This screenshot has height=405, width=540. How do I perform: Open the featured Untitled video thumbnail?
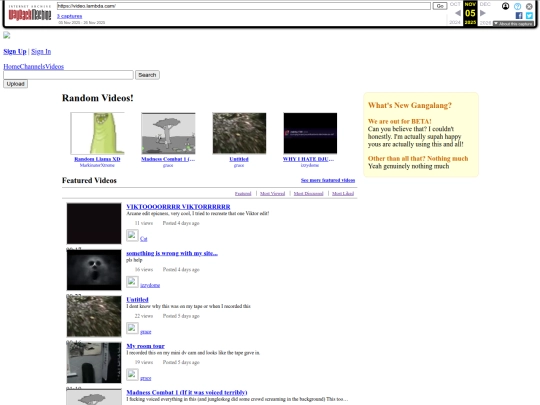pos(94,316)
